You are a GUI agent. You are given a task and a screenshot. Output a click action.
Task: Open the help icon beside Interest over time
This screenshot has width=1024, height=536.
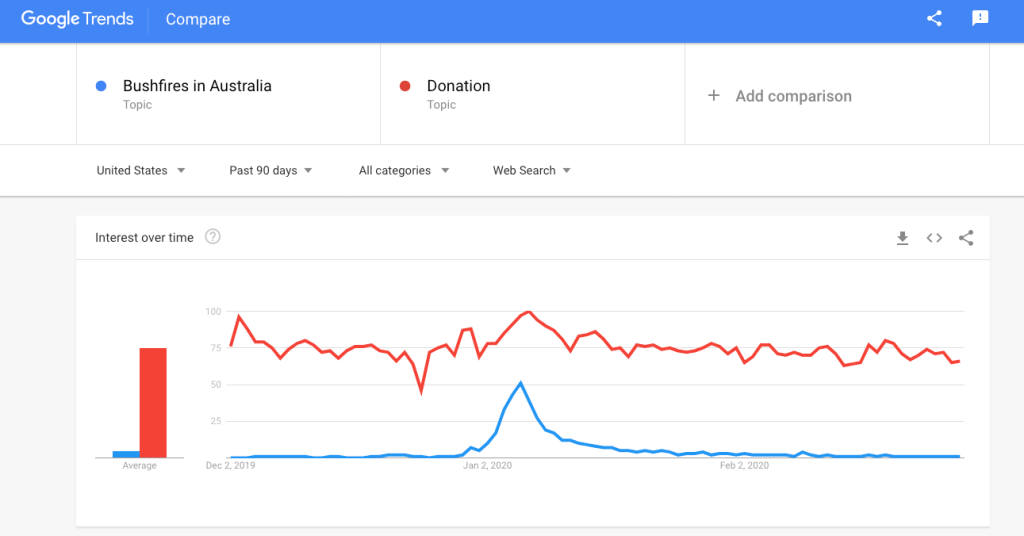212,237
